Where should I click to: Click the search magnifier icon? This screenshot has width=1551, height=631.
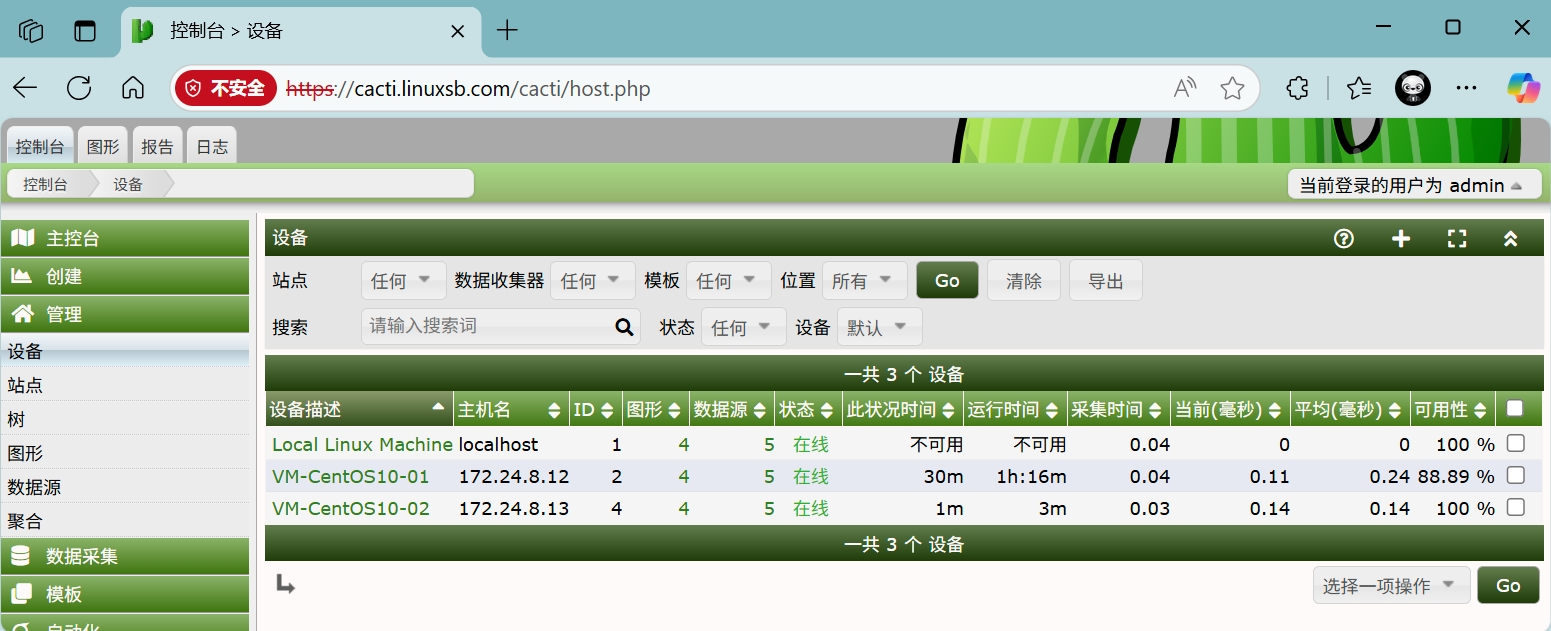(624, 326)
